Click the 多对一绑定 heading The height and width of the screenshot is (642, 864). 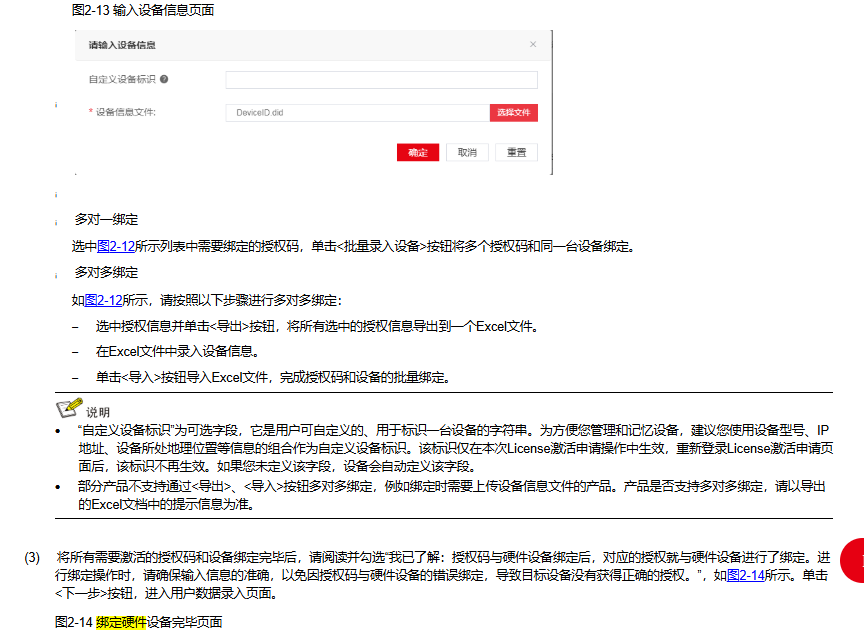[x=106, y=219]
